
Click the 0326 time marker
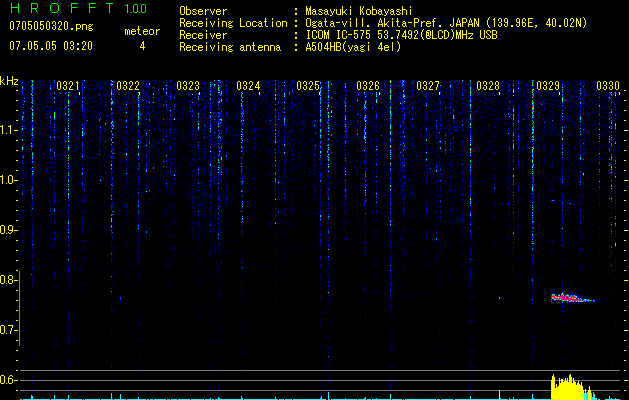pos(368,86)
